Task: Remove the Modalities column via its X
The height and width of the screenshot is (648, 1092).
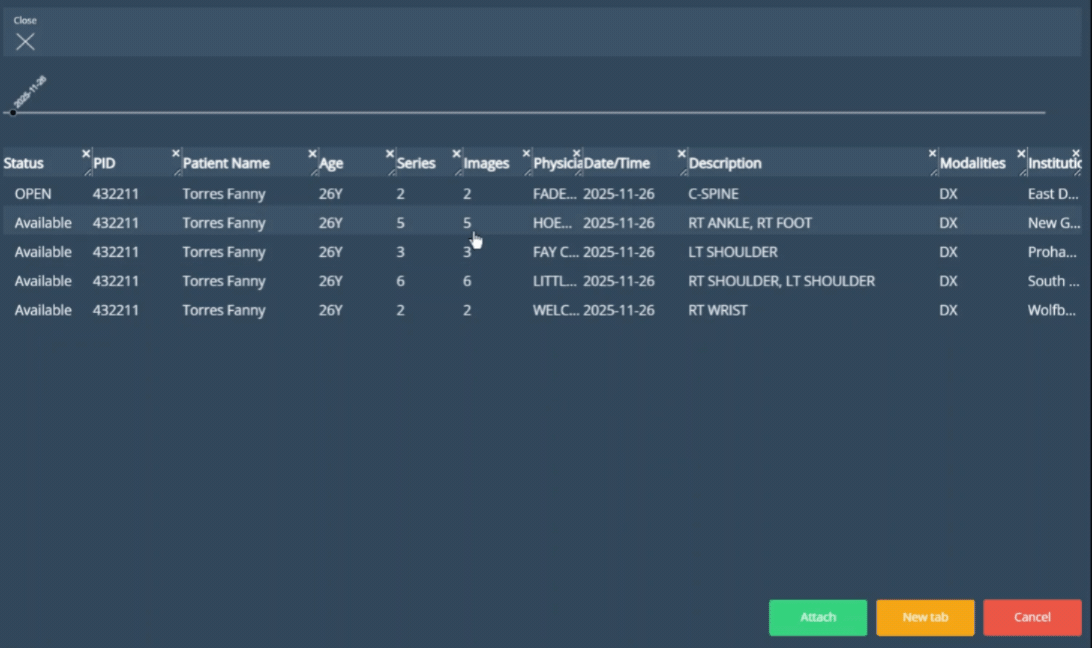Action: click(x=1021, y=154)
